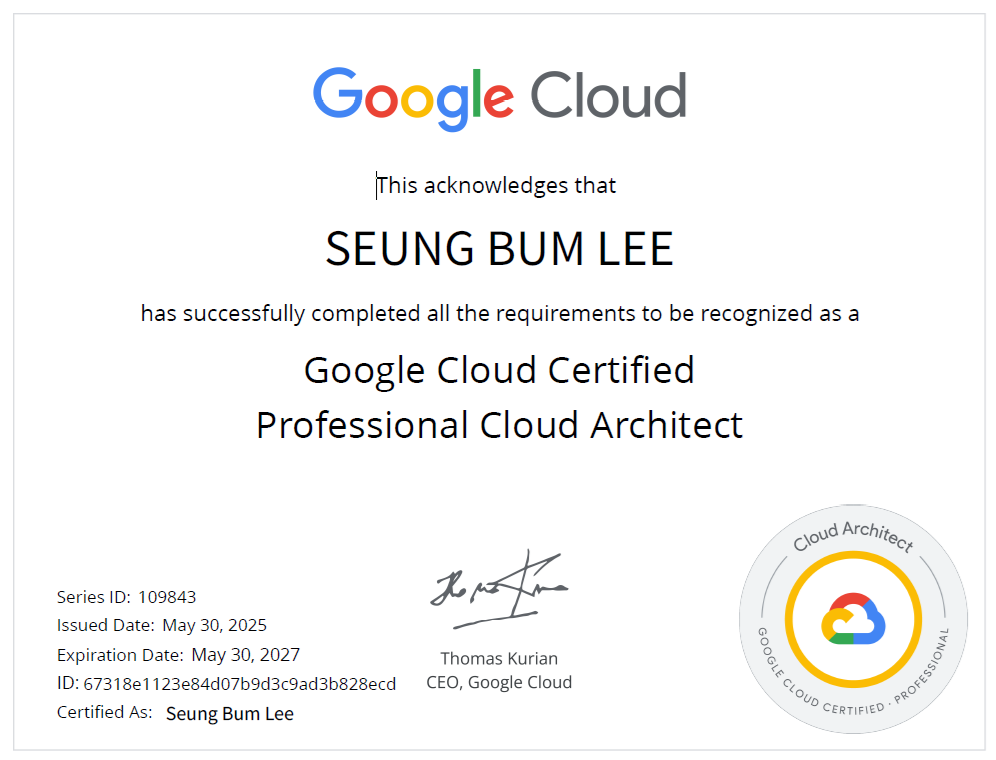Click the text 'This acknowledges that'

(496, 186)
